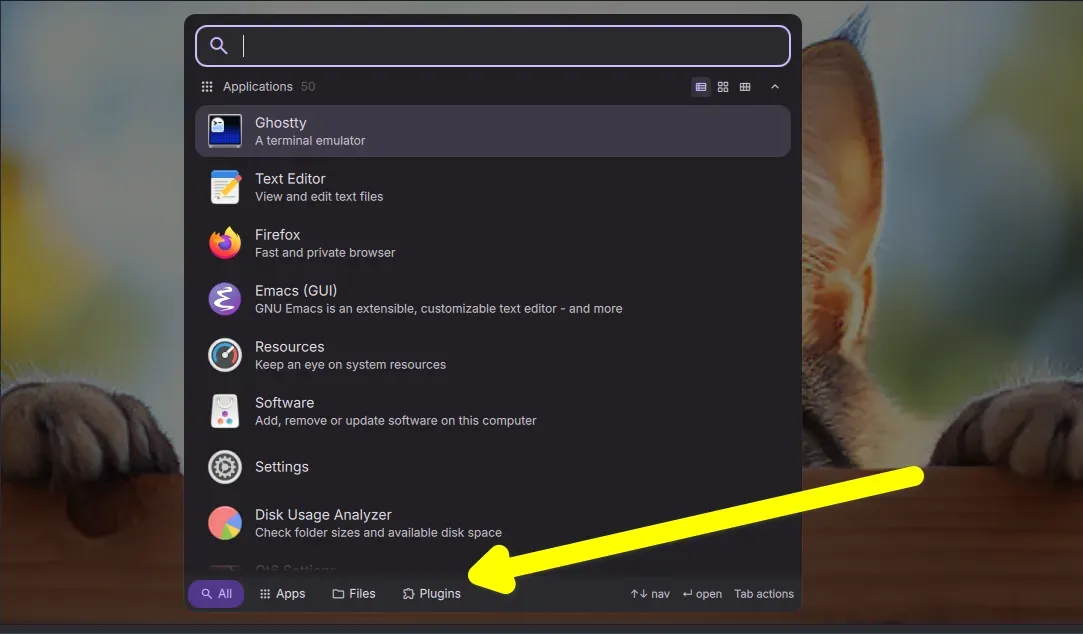This screenshot has height=634, width=1083.
Task: Click 'Check folder sizes and available disk space'
Action: pos(378,532)
